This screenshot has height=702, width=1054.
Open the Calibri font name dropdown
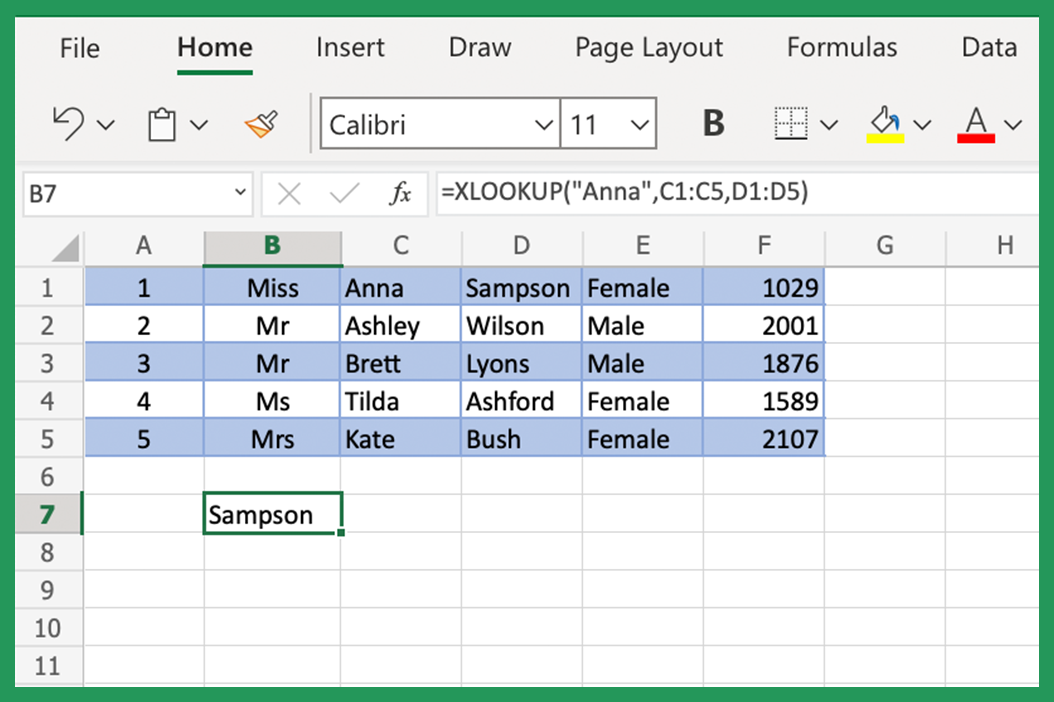(544, 123)
